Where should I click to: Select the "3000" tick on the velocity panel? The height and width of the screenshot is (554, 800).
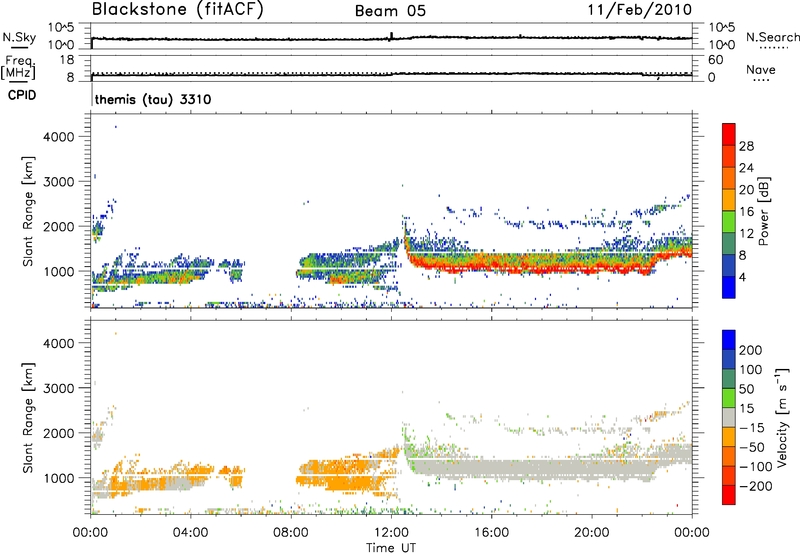coord(58,388)
